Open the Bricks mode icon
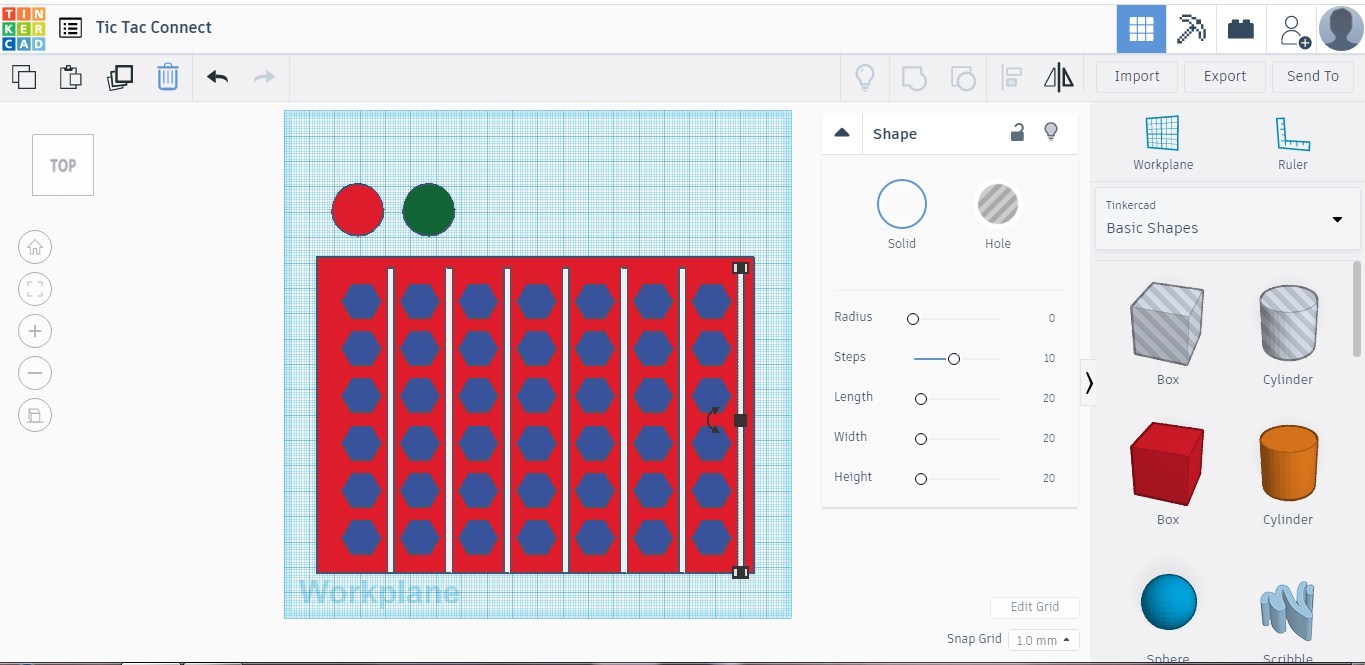Screen dimensions: 1365x665 pyautogui.click(x=1241, y=28)
